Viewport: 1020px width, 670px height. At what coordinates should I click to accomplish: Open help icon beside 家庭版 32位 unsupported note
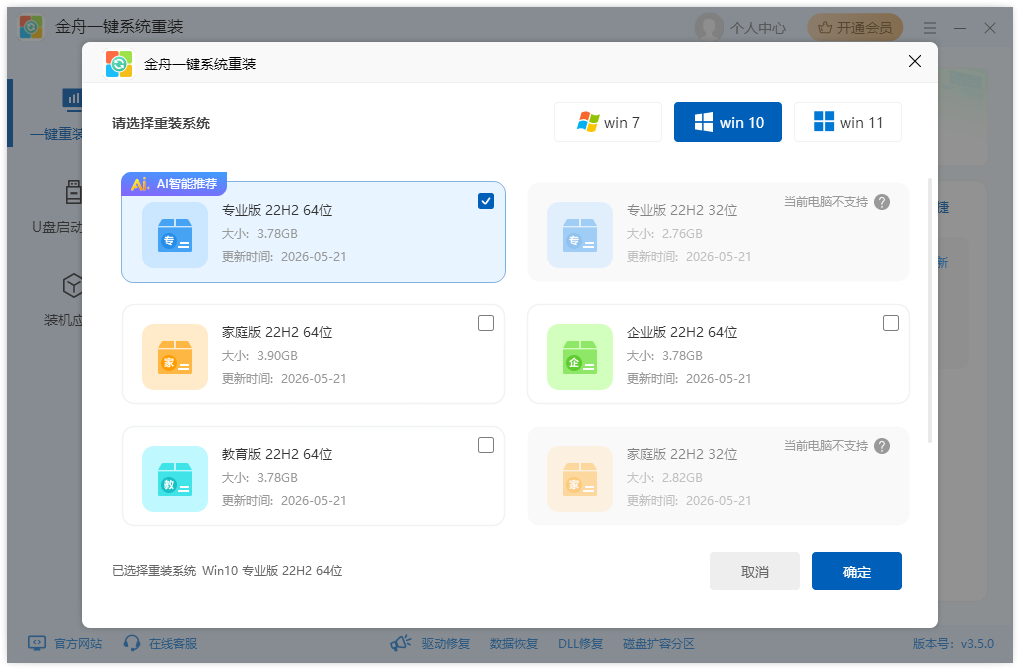[882, 446]
